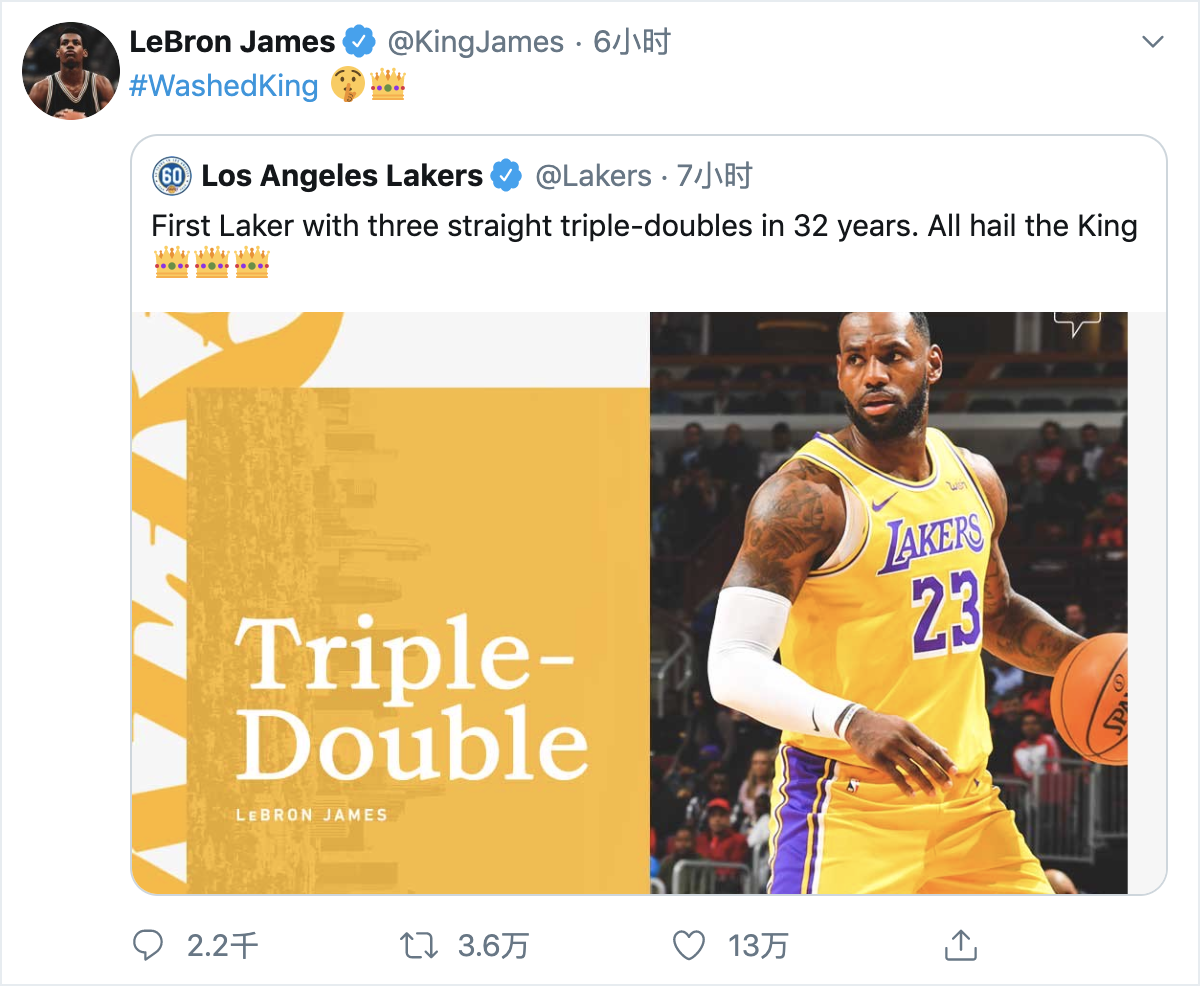Viewport: 1200px width, 986px height.
Task: Click the reply speech bubble icon
Action: coord(148,945)
